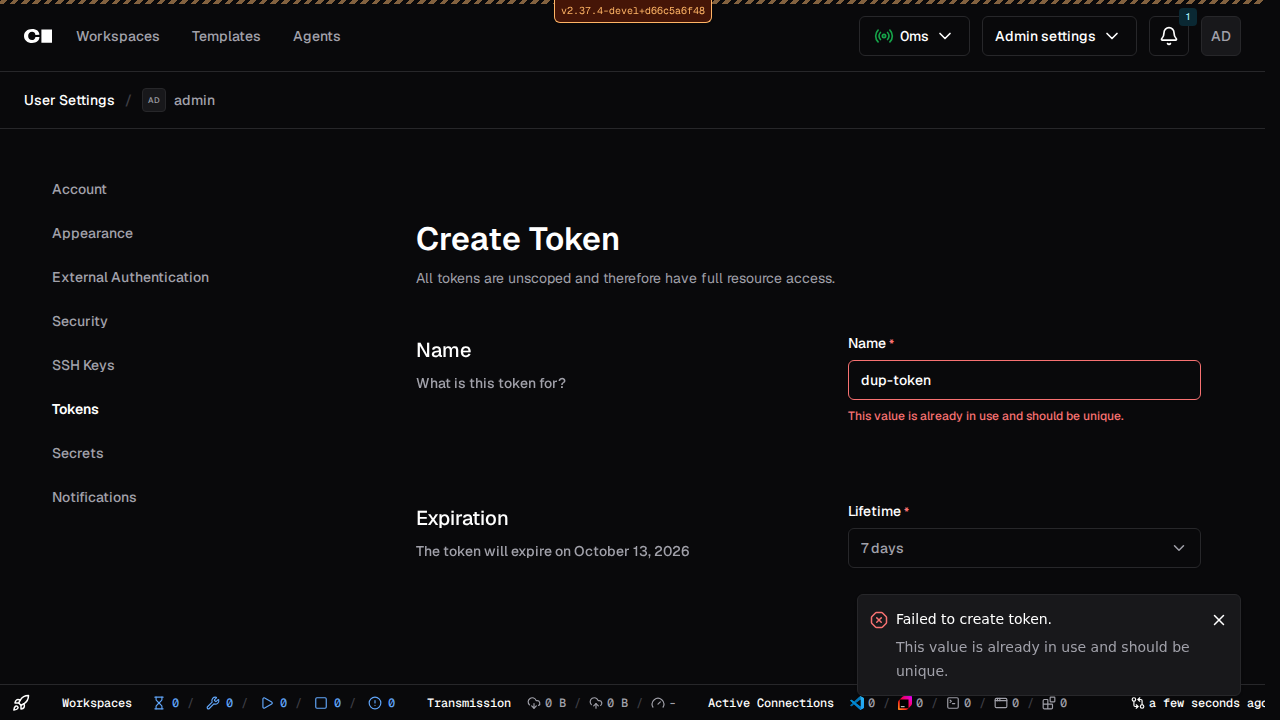Click the User Settings breadcrumb

pyautogui.click(x=69, y=100)
